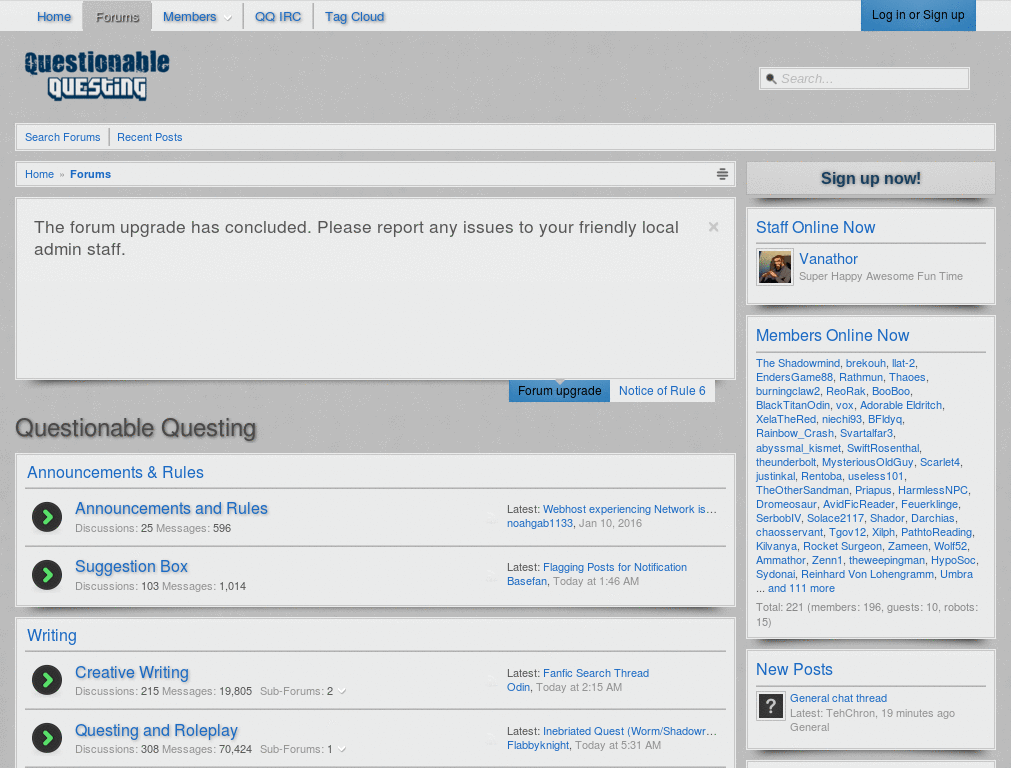Image resolution: width=1024 pixels, height=768 pixels.
Task: Open Odin's profile link
Action: click(x=519, y=687)
